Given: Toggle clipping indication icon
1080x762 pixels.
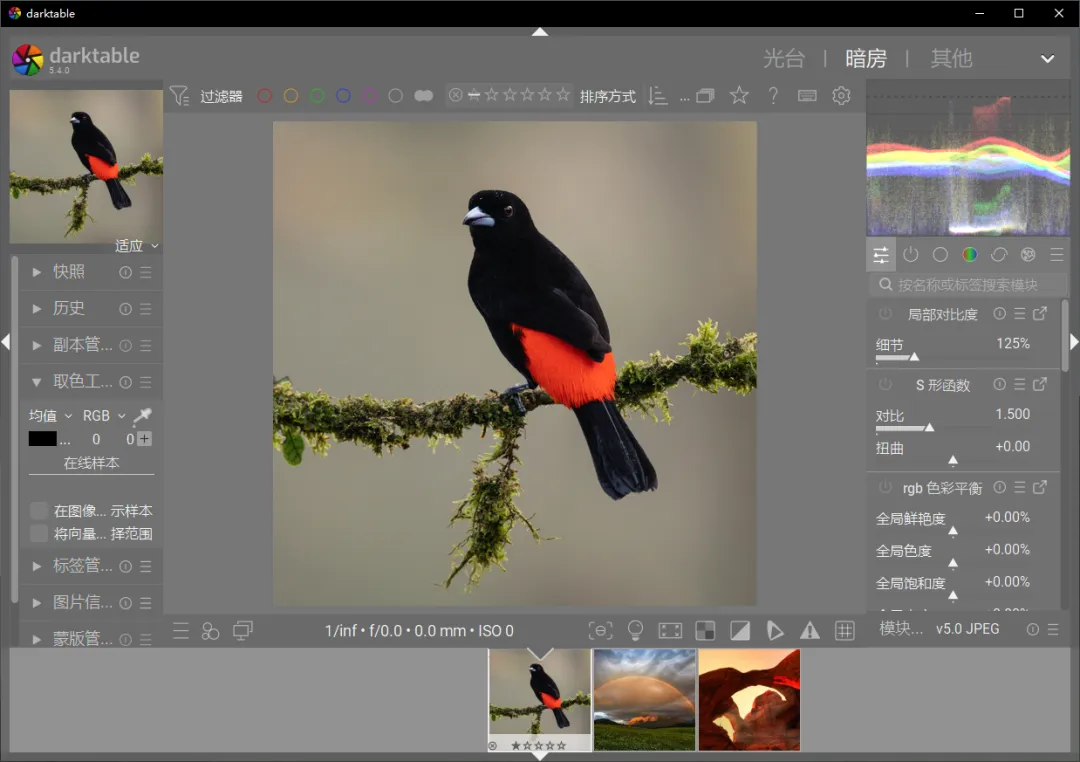Looking at the screenshot, I should [x=740, y=630].
